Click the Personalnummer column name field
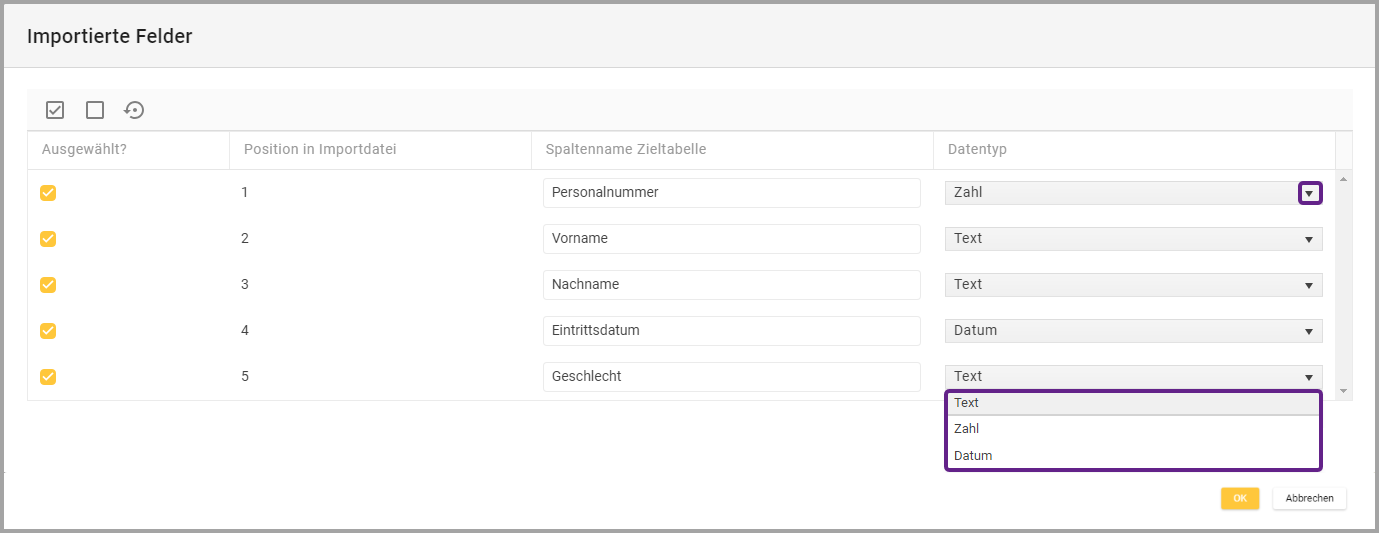The height and width of the screenshot is (533, 1379). 731,193
